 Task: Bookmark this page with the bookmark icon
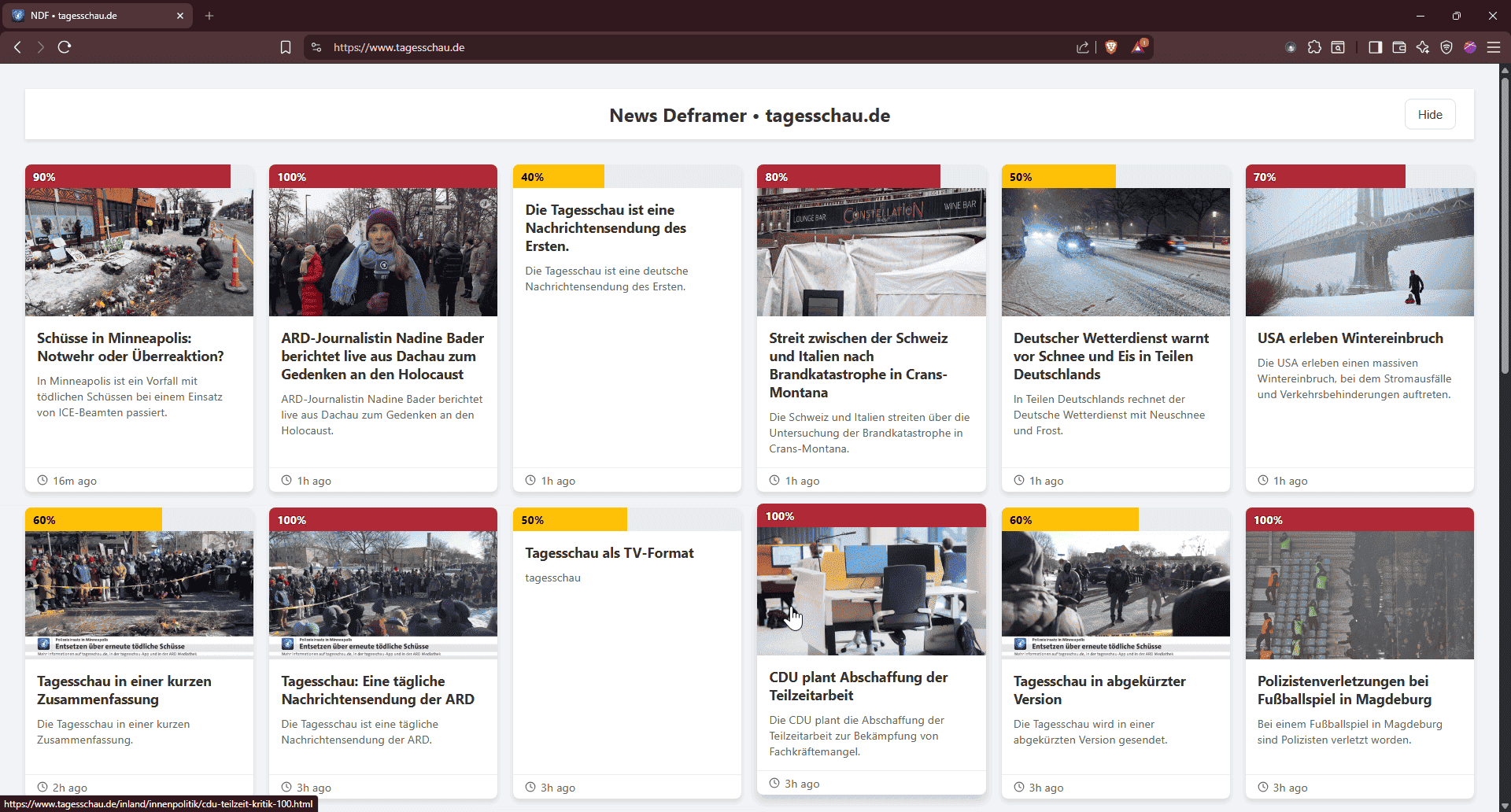pos(286,47)
